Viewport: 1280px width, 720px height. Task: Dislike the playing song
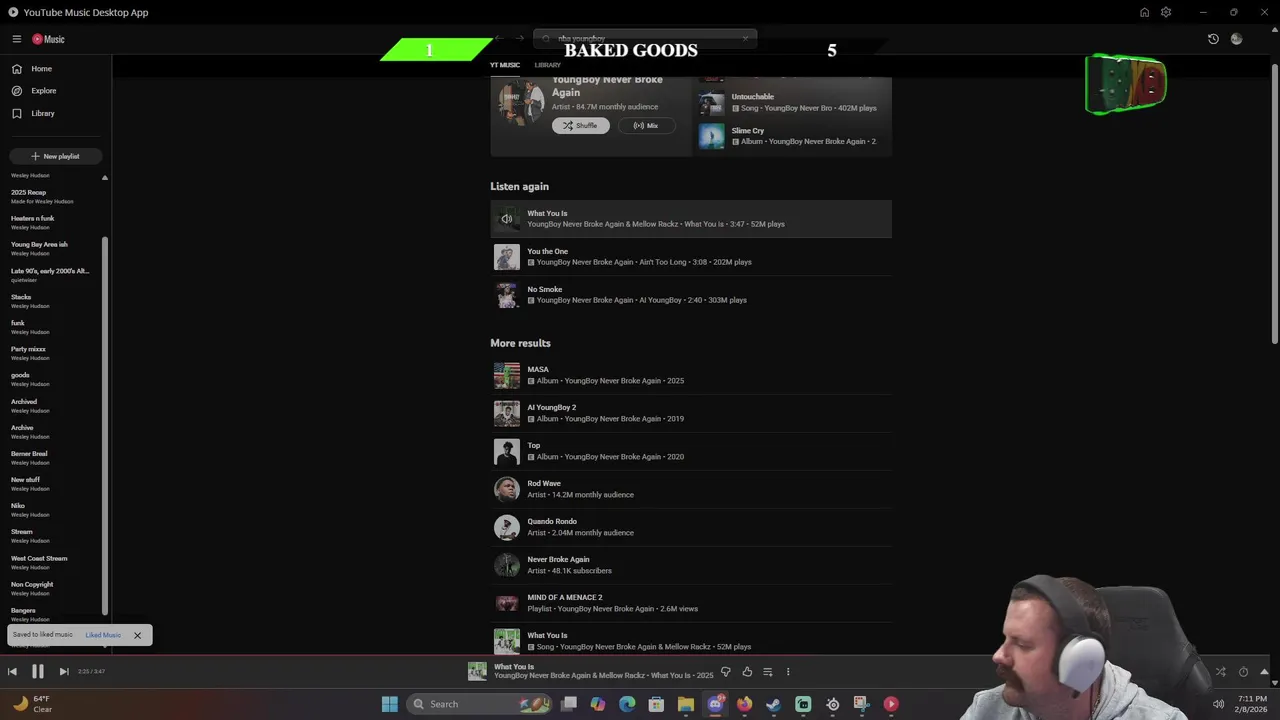(726, 672)
